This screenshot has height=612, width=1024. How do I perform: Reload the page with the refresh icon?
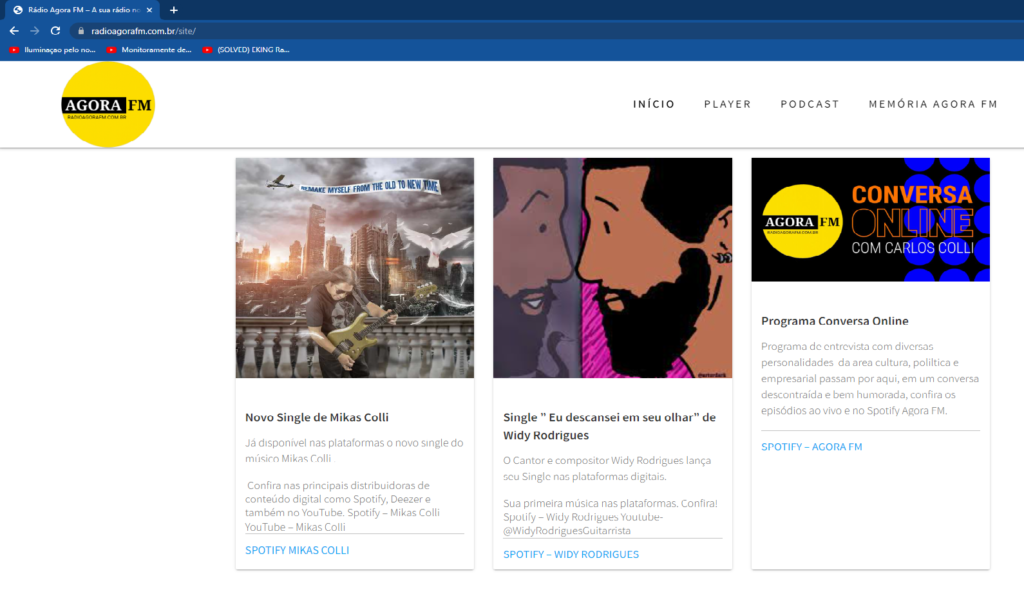click(56, 31)
